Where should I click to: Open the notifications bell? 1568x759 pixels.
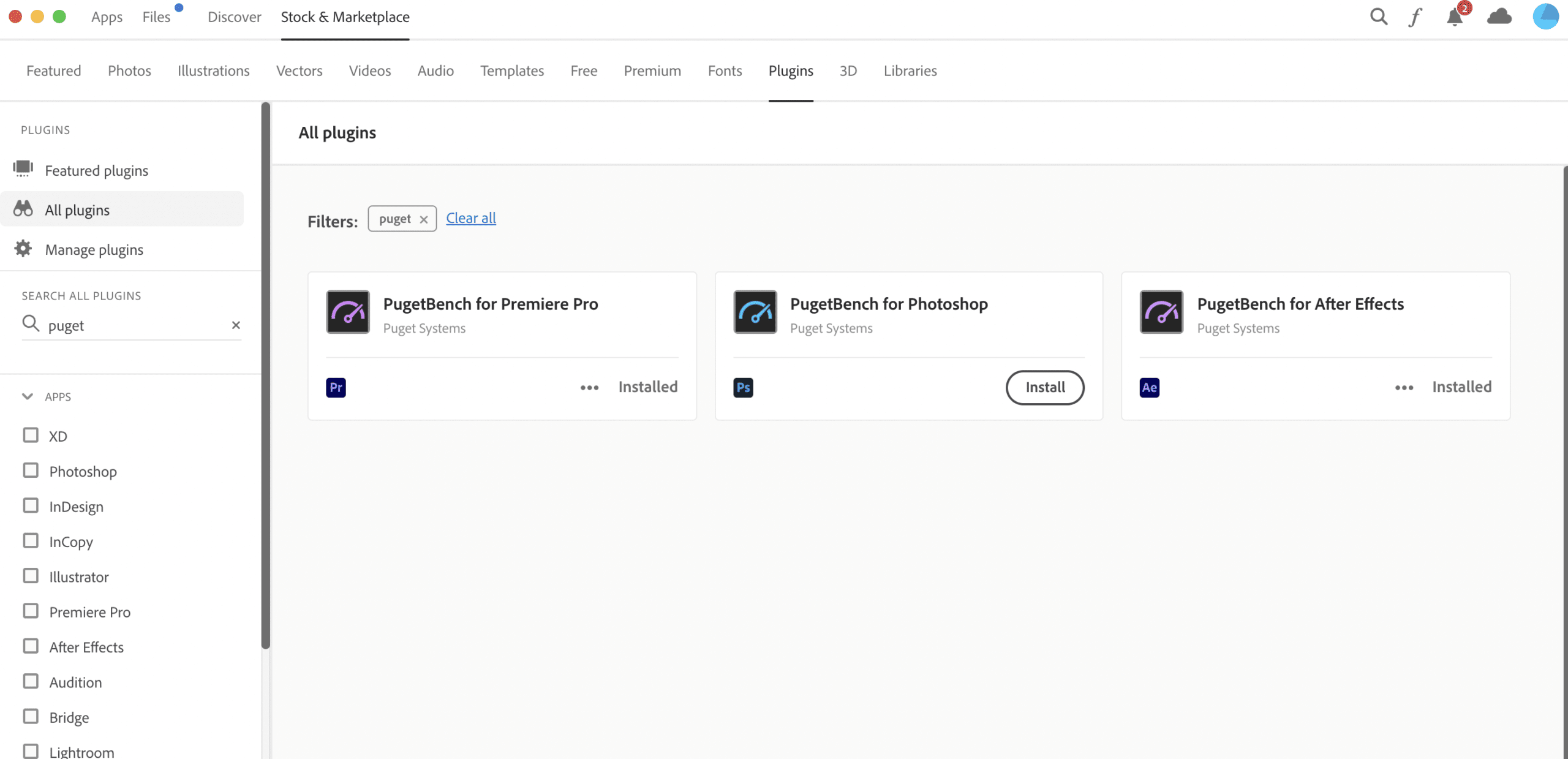click(1455, 17)
